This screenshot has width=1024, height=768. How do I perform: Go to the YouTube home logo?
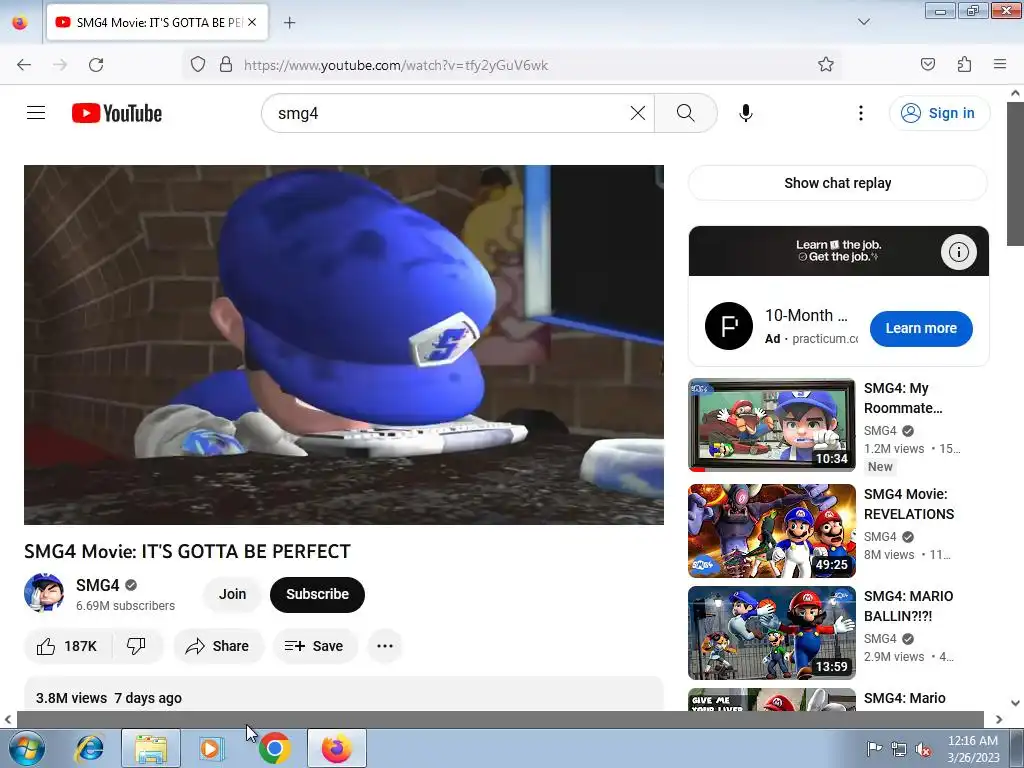pos(117,113)
